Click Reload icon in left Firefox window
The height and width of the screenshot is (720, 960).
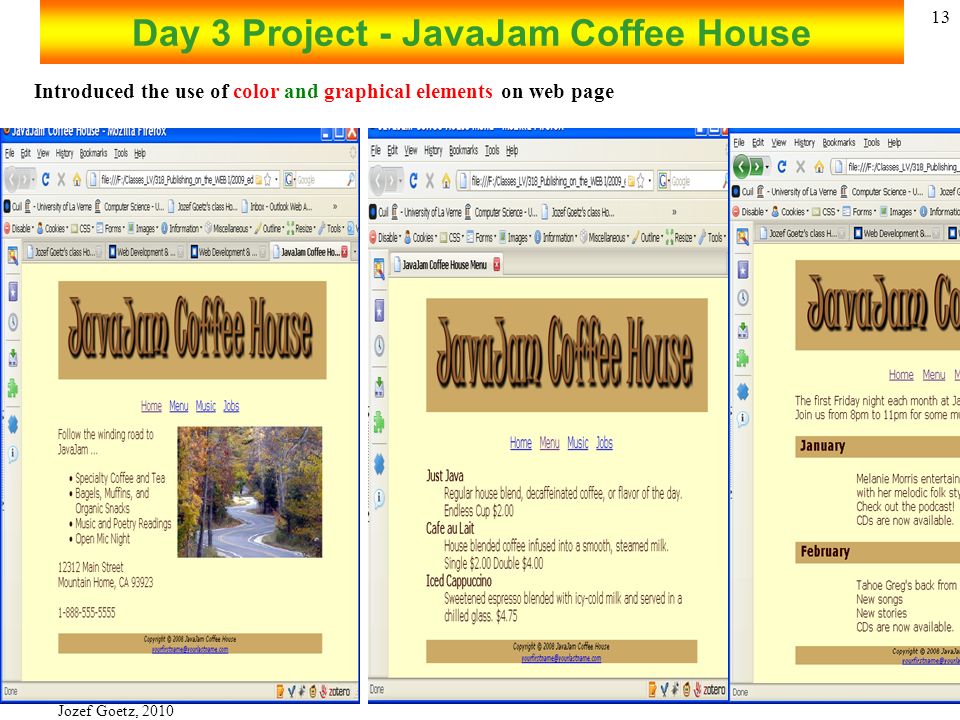tap(45, 179)
